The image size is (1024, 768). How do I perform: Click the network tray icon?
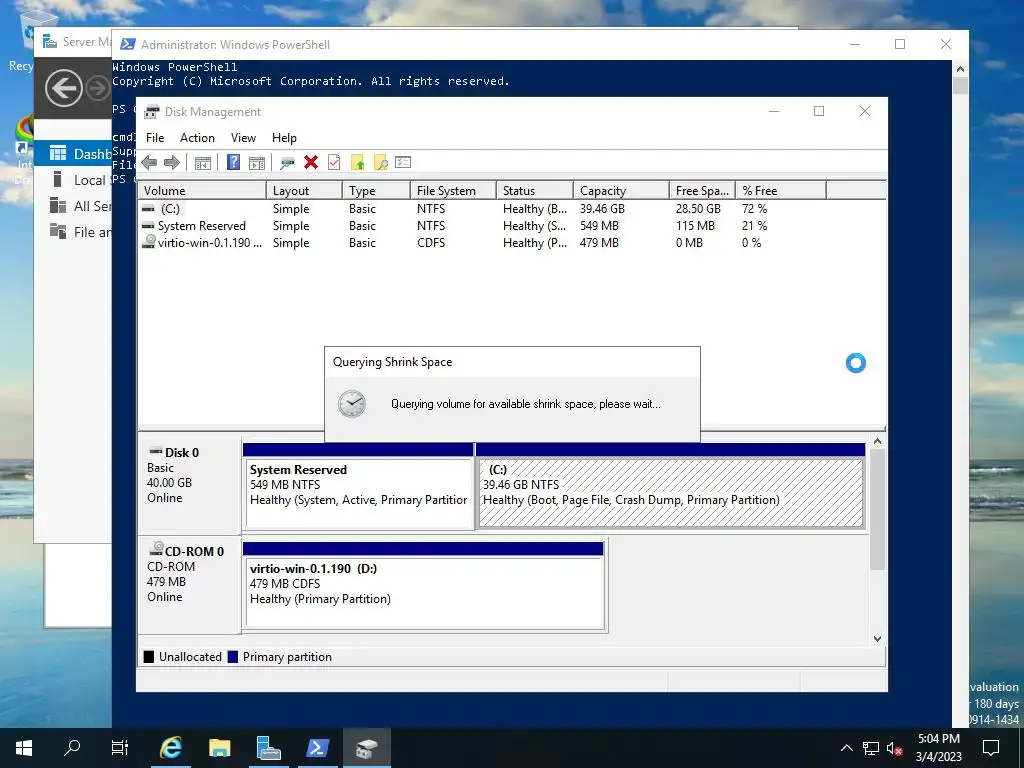tap(871, 748)
